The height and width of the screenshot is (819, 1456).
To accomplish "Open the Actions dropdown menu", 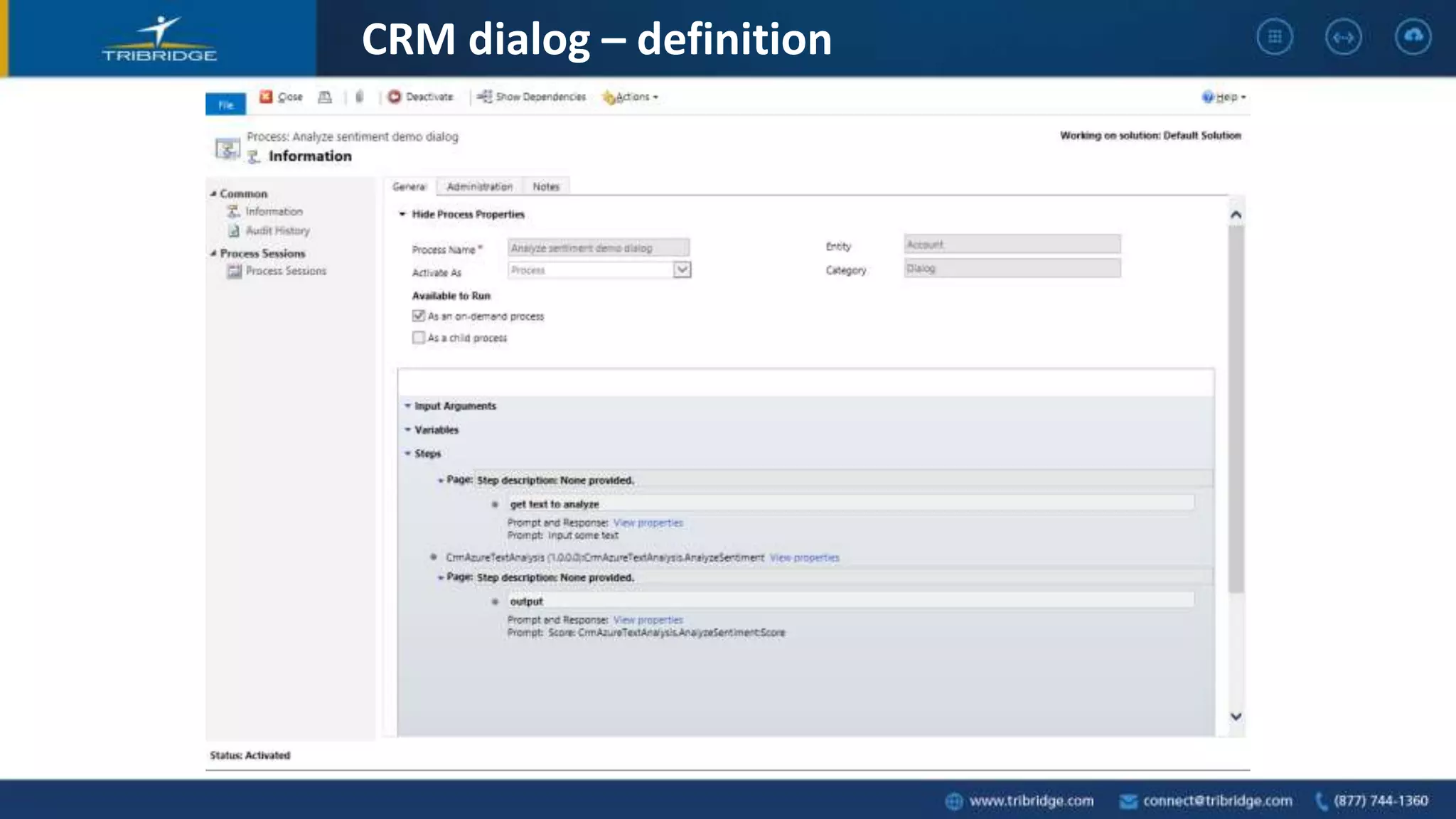I will click(x=632, y=97).
